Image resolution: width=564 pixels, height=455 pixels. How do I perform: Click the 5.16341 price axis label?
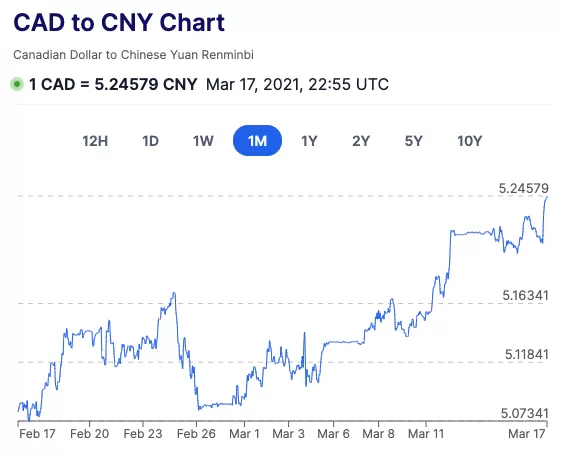point(526,296)
